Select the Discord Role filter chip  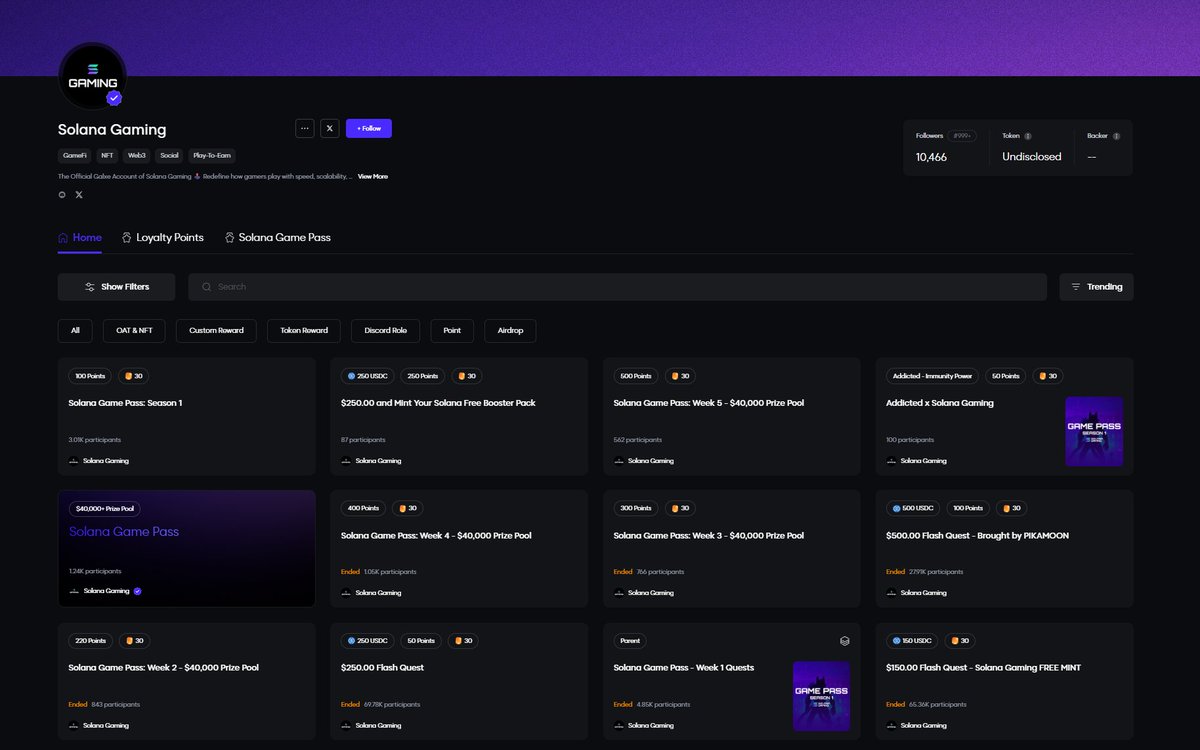pos(385,330)
